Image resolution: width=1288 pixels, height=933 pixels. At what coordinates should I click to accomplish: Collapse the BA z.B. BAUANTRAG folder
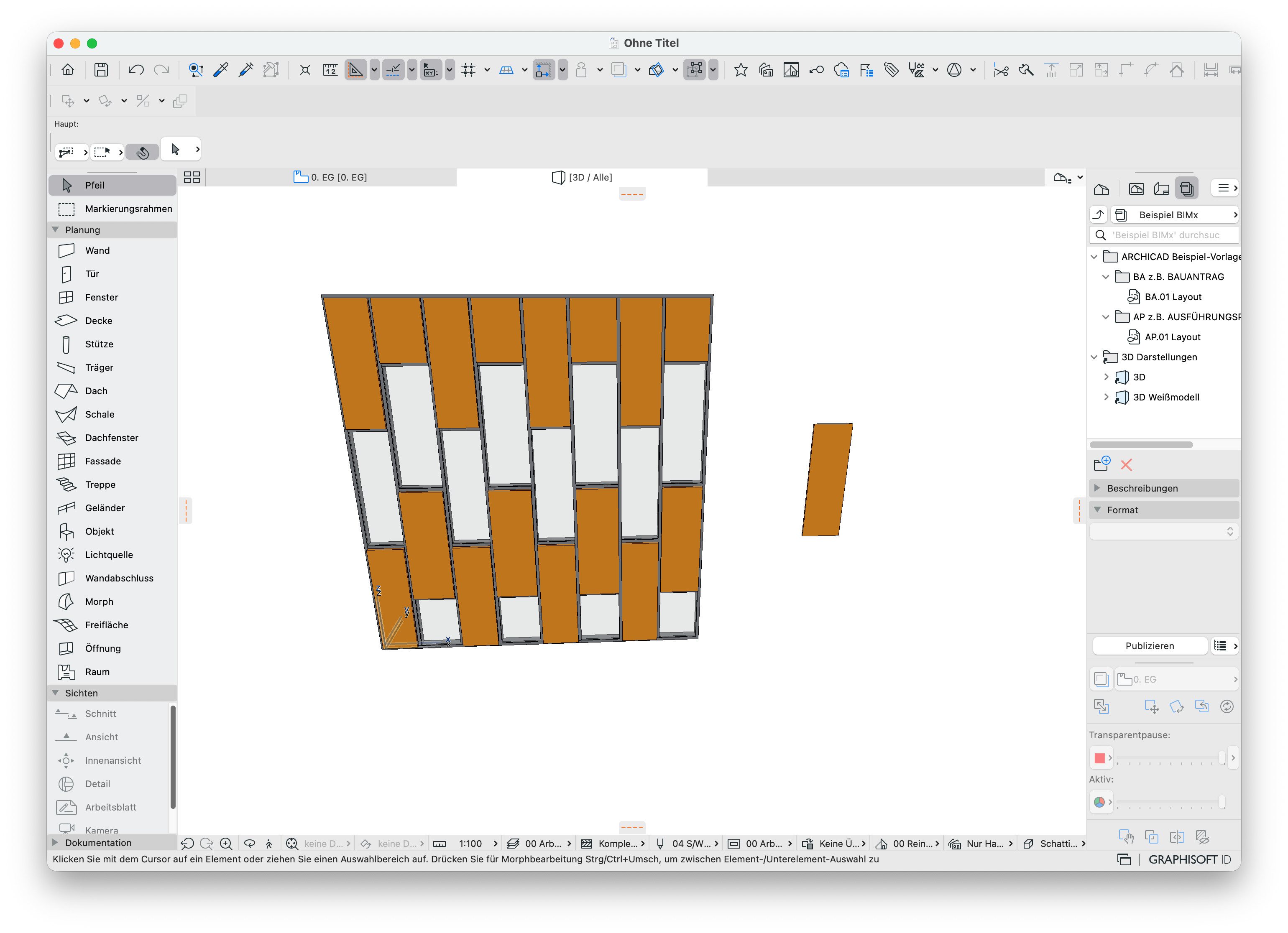(x=1106, y=277)
